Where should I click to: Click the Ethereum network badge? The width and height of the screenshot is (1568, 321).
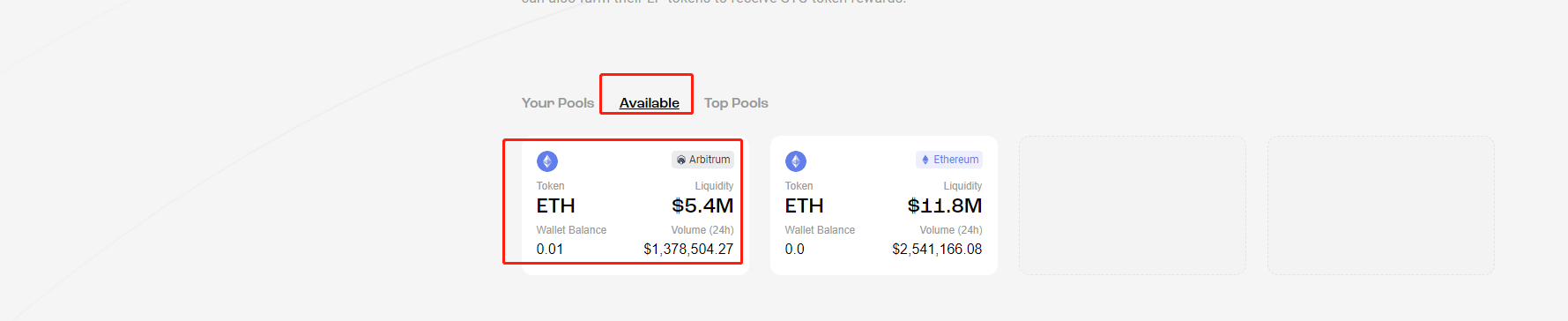tap(949, 160)
